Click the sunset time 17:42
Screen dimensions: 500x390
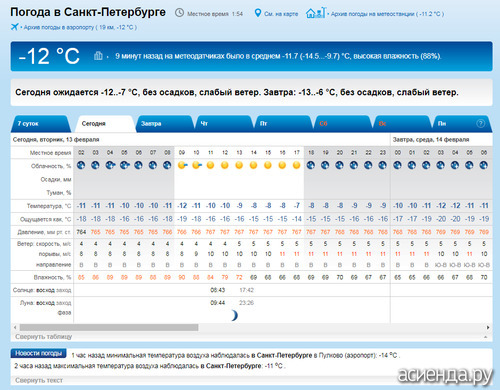coord(247,290)
